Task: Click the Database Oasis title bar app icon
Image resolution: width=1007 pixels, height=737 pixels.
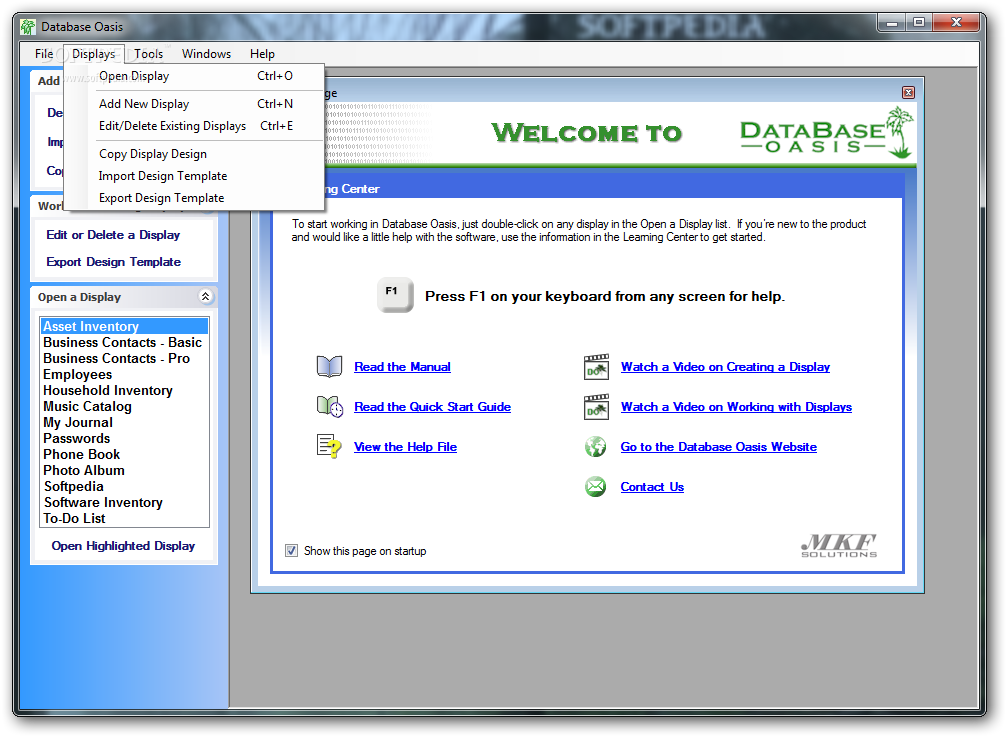Action: [28, 27]
